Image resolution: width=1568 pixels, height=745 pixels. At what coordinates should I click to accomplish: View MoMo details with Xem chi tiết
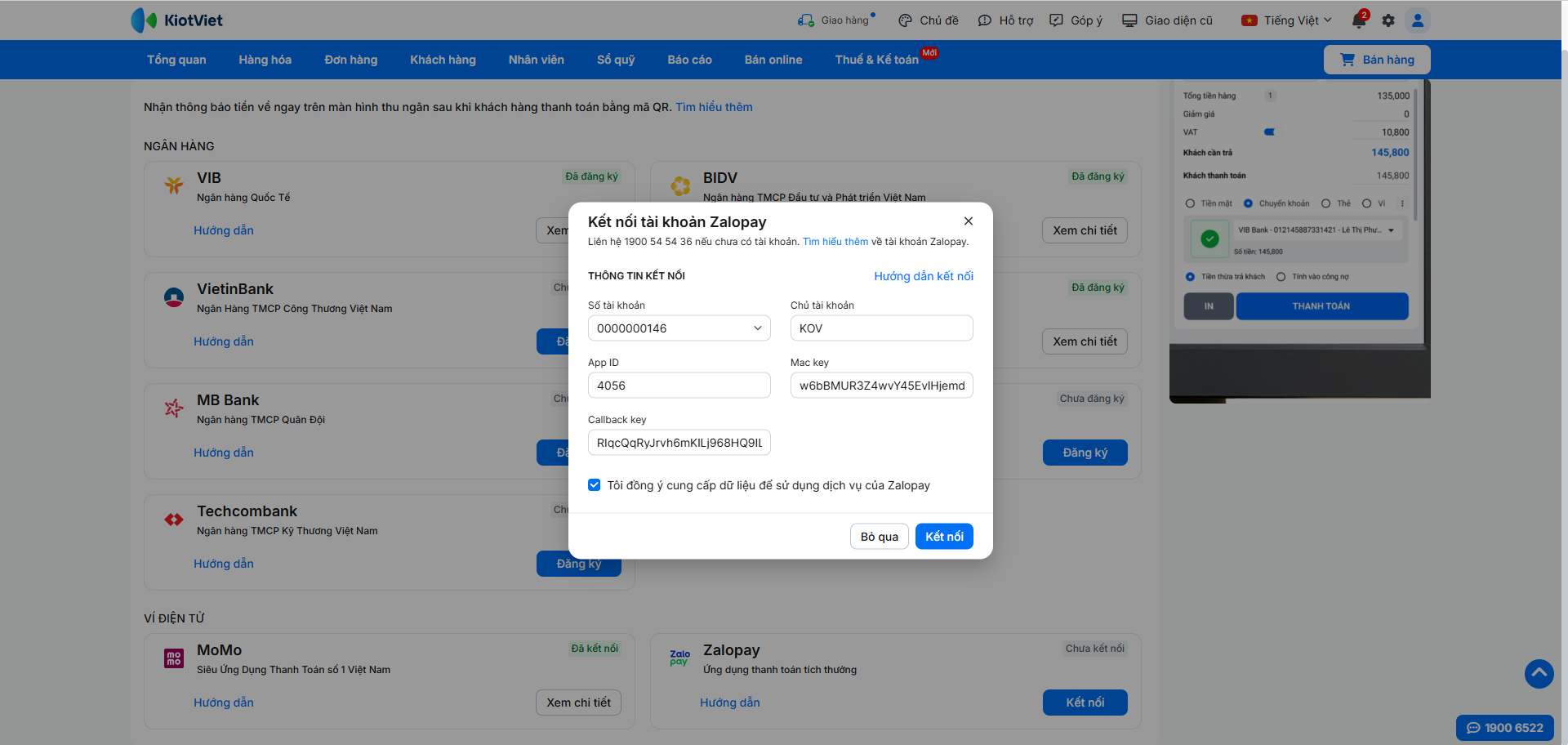pos(578,703)
